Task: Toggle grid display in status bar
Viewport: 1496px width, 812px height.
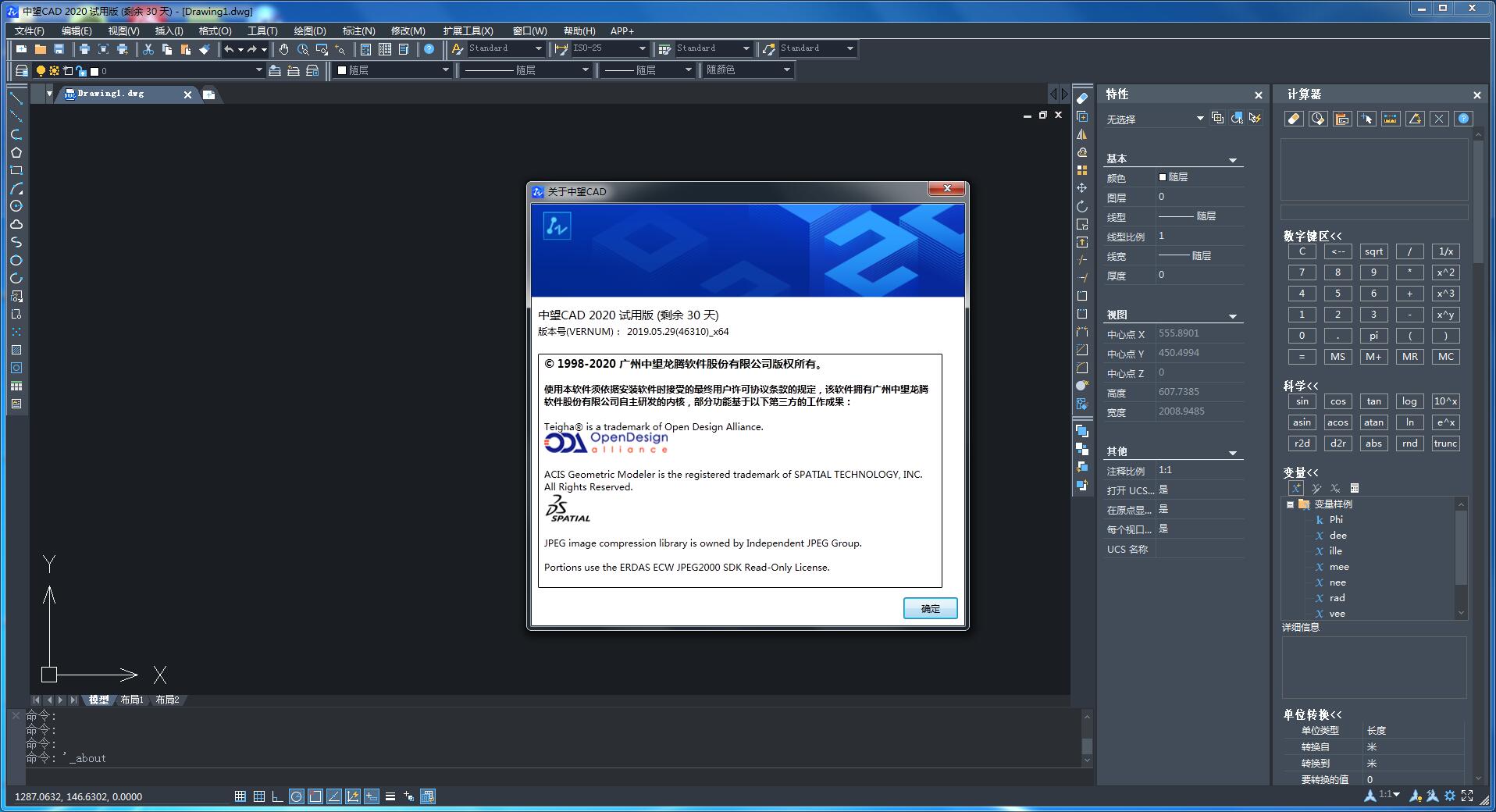Action: click(258, 796)
